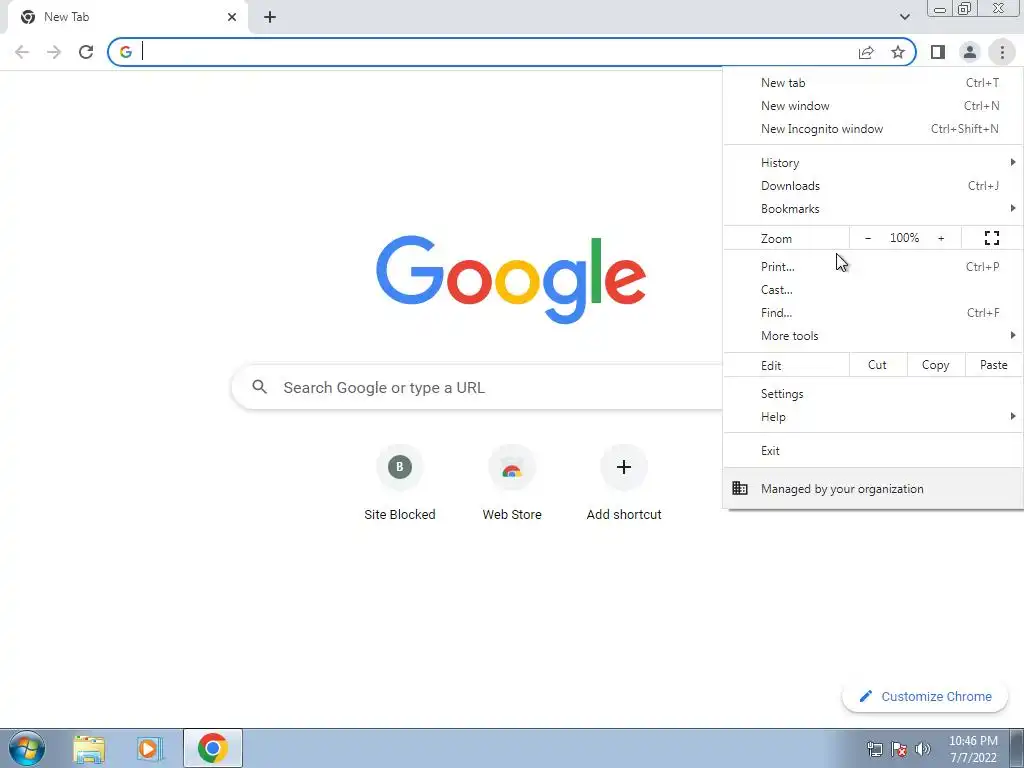Click the Google search box
Image resolution: width=1024 pixels, height=768 pixels.
[x=477, y=387]
